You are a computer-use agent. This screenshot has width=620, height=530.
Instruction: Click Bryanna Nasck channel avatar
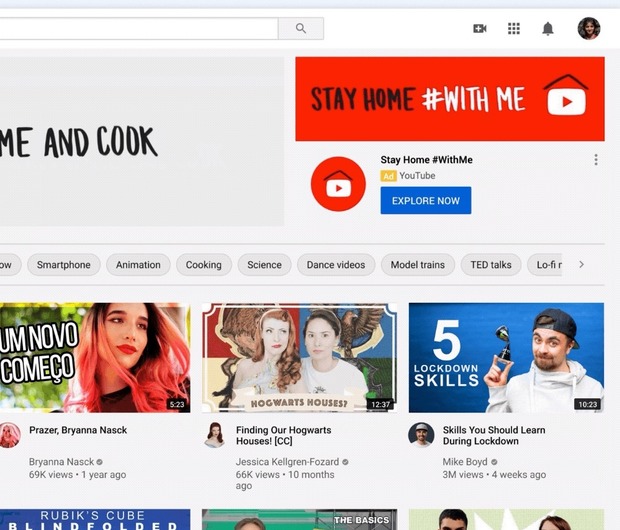tap(9, 435)
